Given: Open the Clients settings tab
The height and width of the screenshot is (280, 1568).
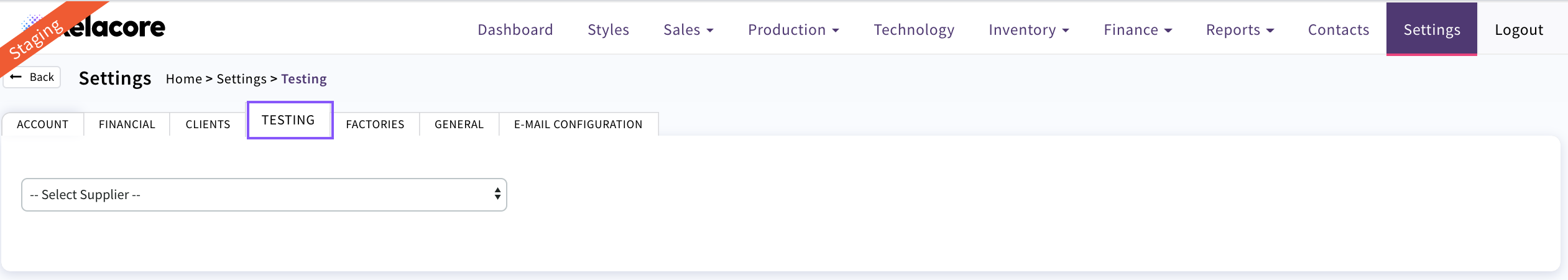Looking at the screenshot, I should (208, 124).
